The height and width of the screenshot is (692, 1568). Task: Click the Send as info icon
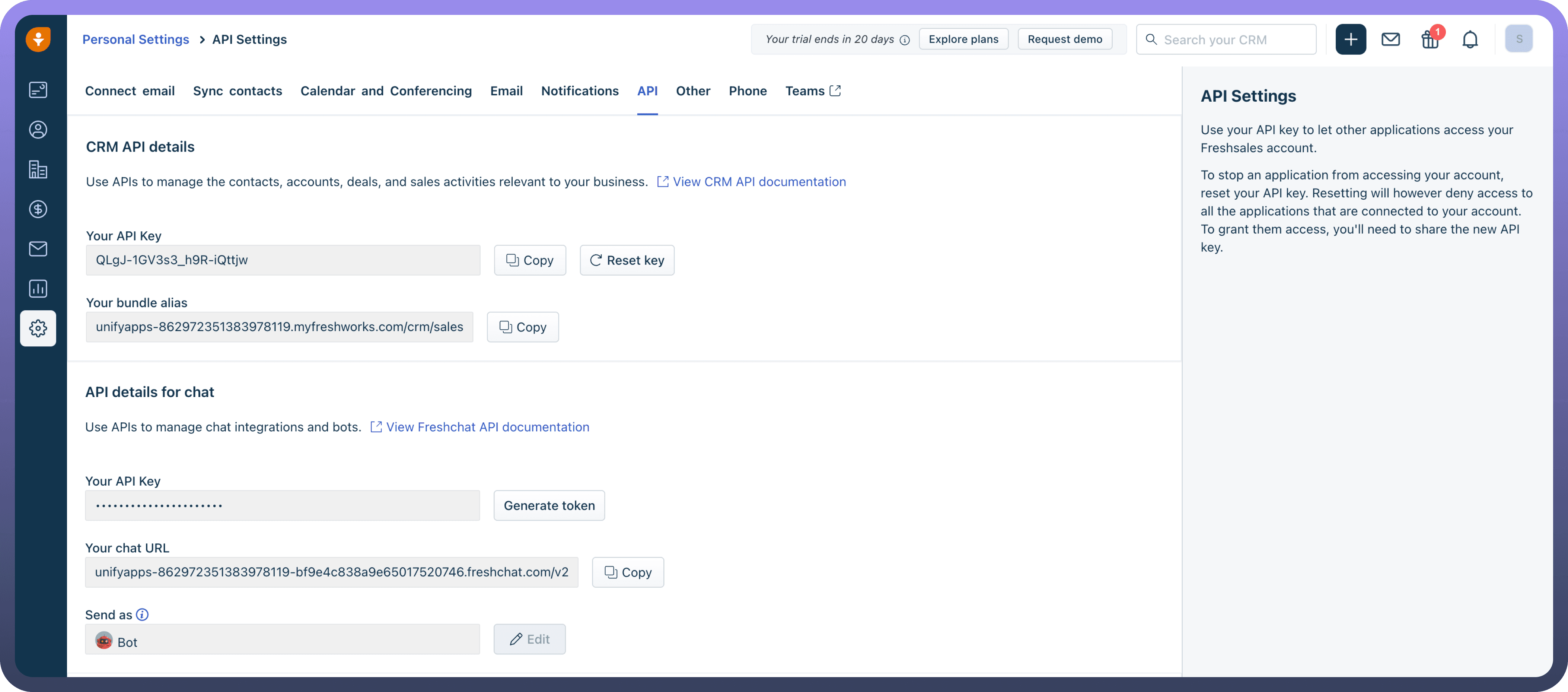(x=142, y=615)
